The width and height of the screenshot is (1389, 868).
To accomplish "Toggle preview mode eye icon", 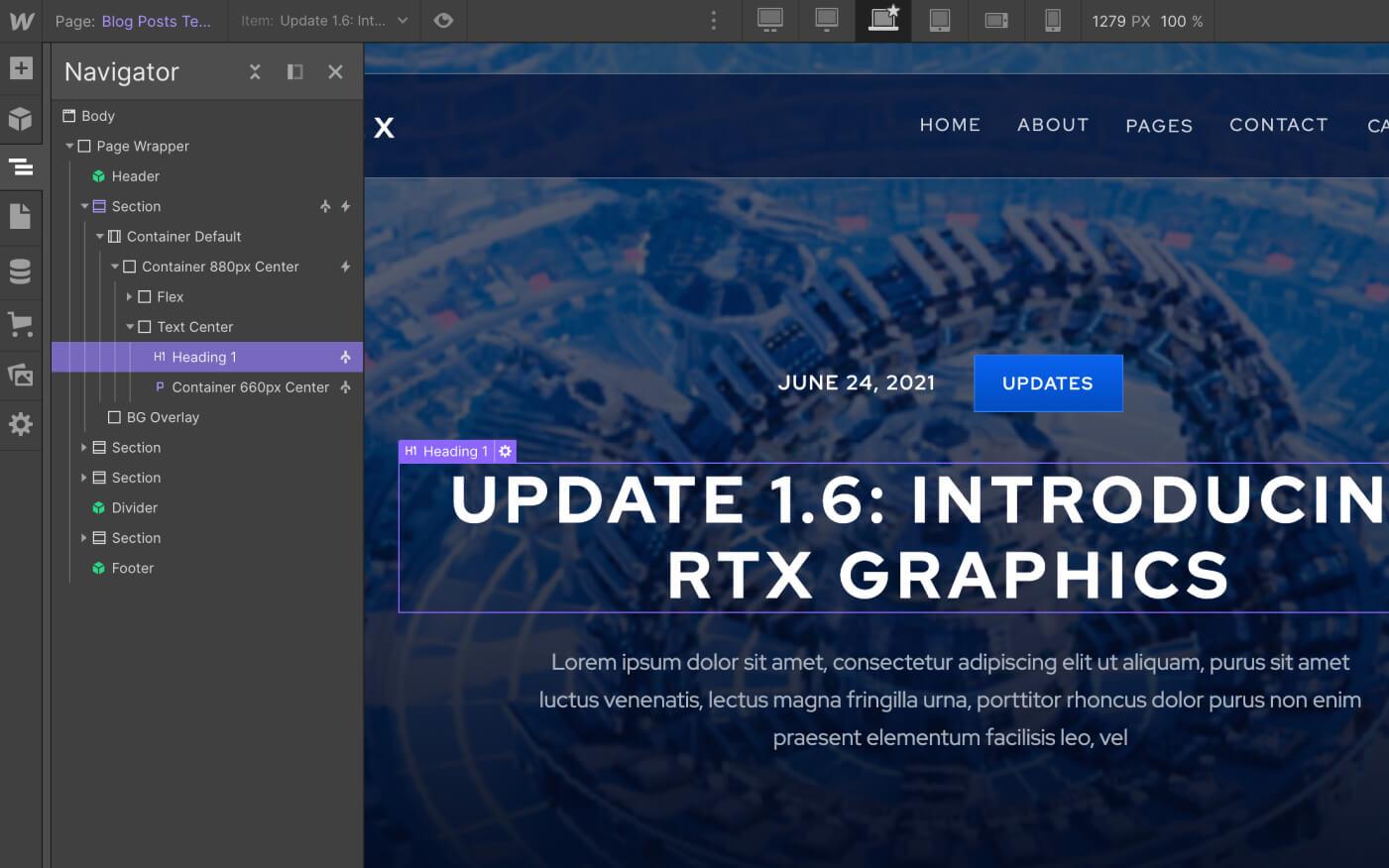I will pos(443,21).
